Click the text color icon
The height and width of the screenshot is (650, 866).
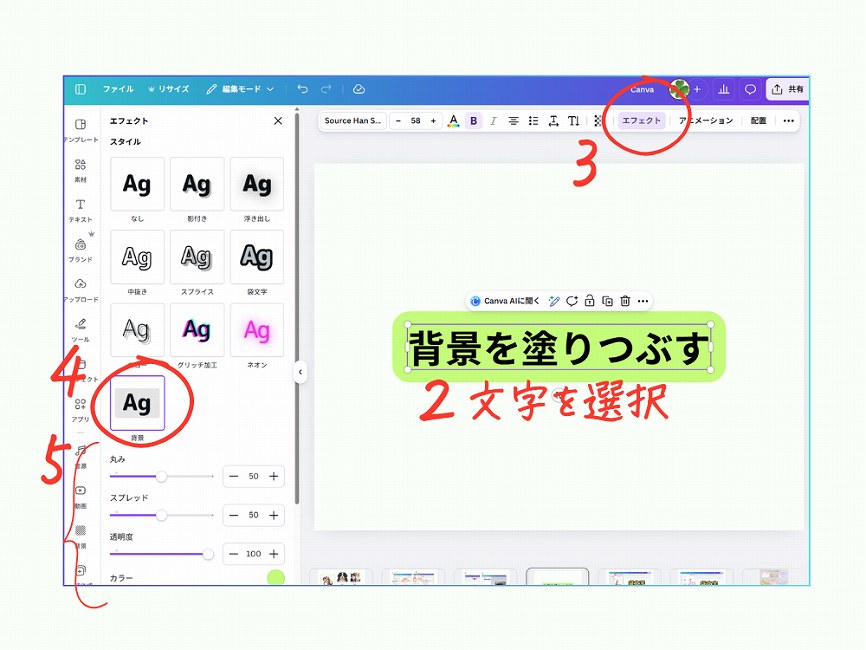click(453, 121)
